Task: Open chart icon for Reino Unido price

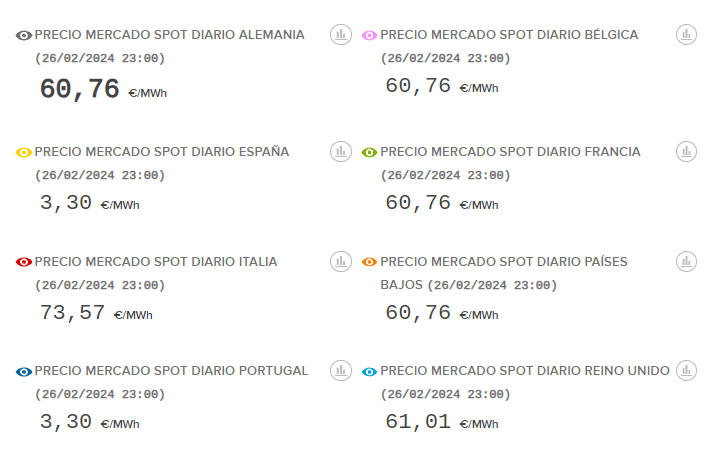Action: (x=686, y=371)
